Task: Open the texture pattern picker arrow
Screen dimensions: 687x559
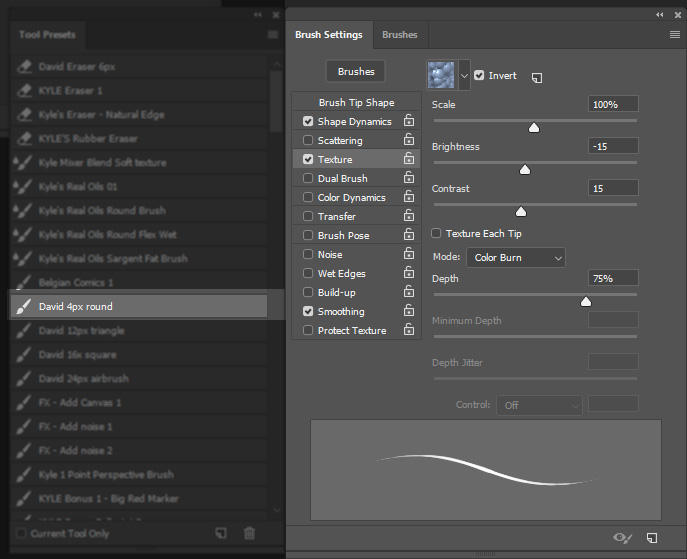Action: (464, 75)
